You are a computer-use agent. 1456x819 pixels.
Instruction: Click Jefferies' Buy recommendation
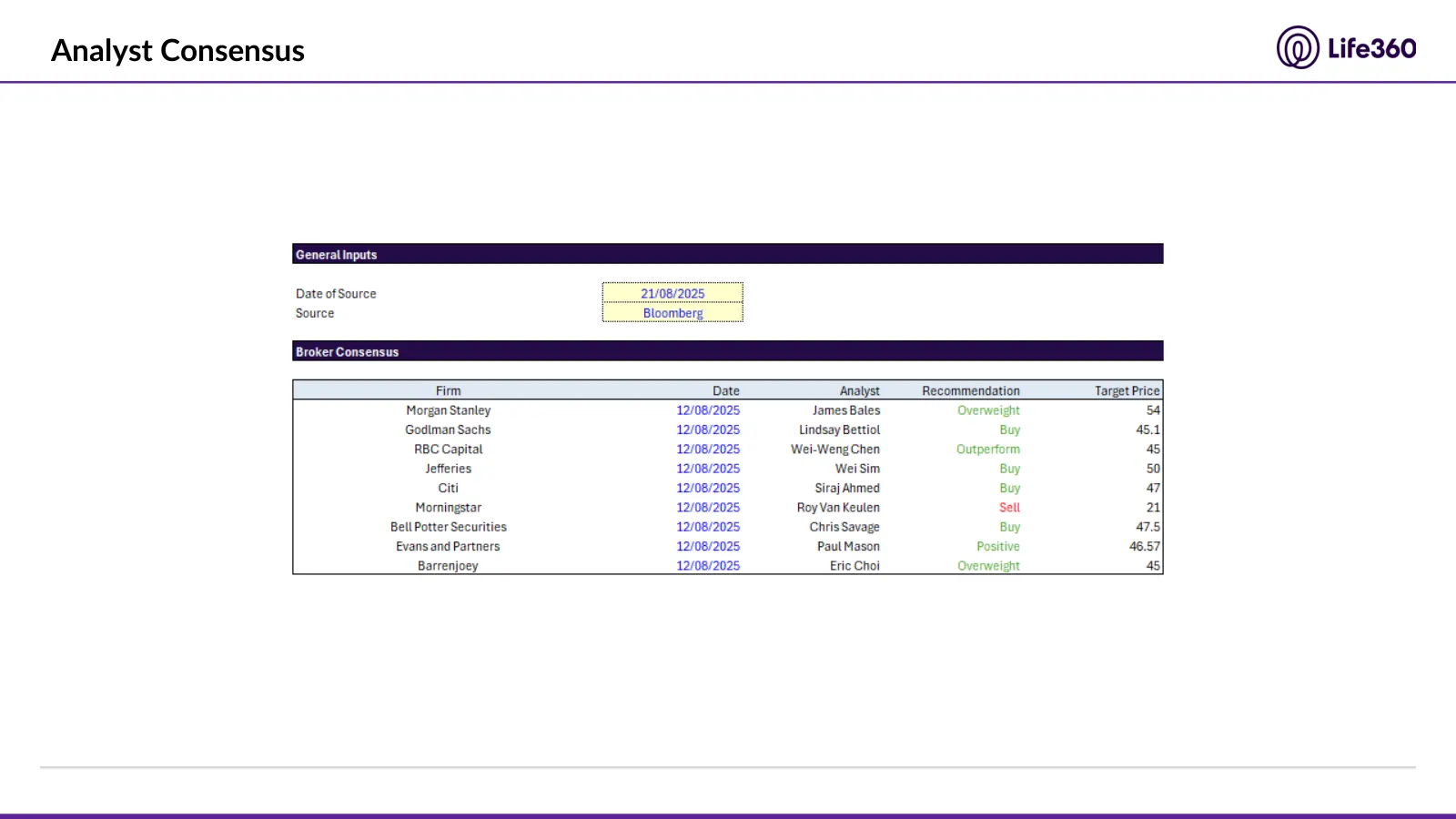(1010, 469)
